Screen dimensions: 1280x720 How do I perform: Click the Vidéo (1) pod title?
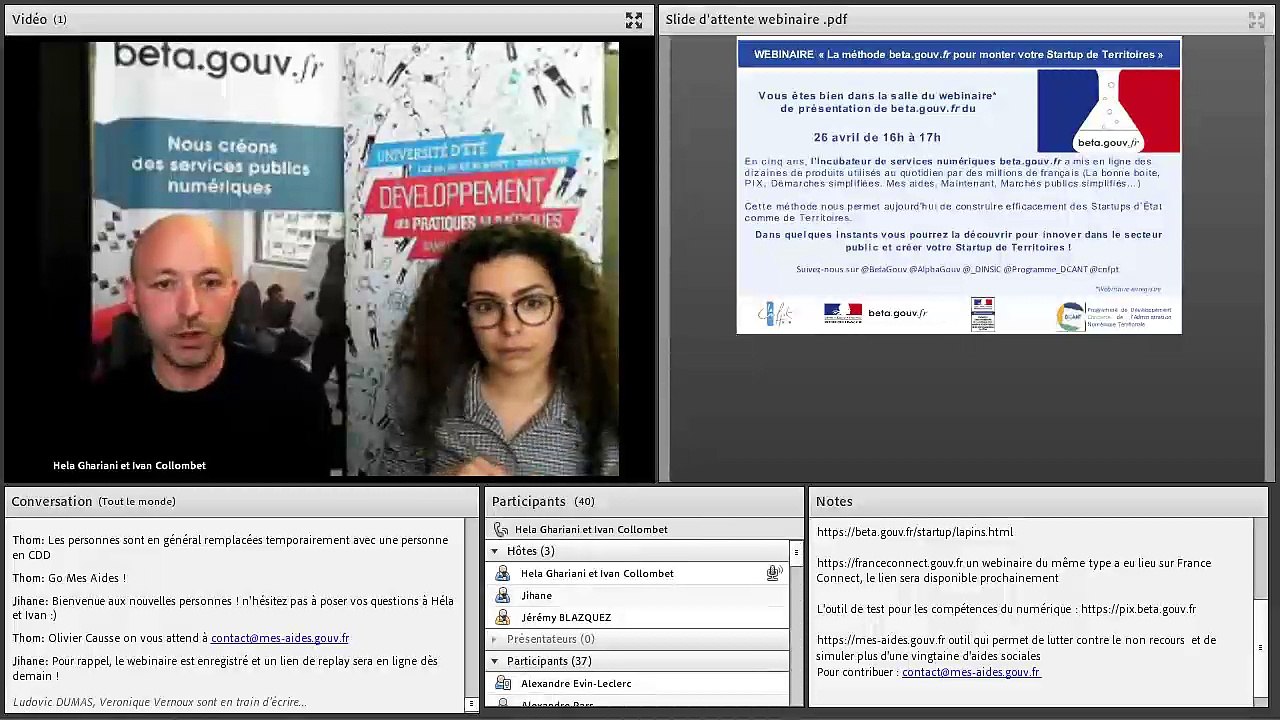point(39,19)
